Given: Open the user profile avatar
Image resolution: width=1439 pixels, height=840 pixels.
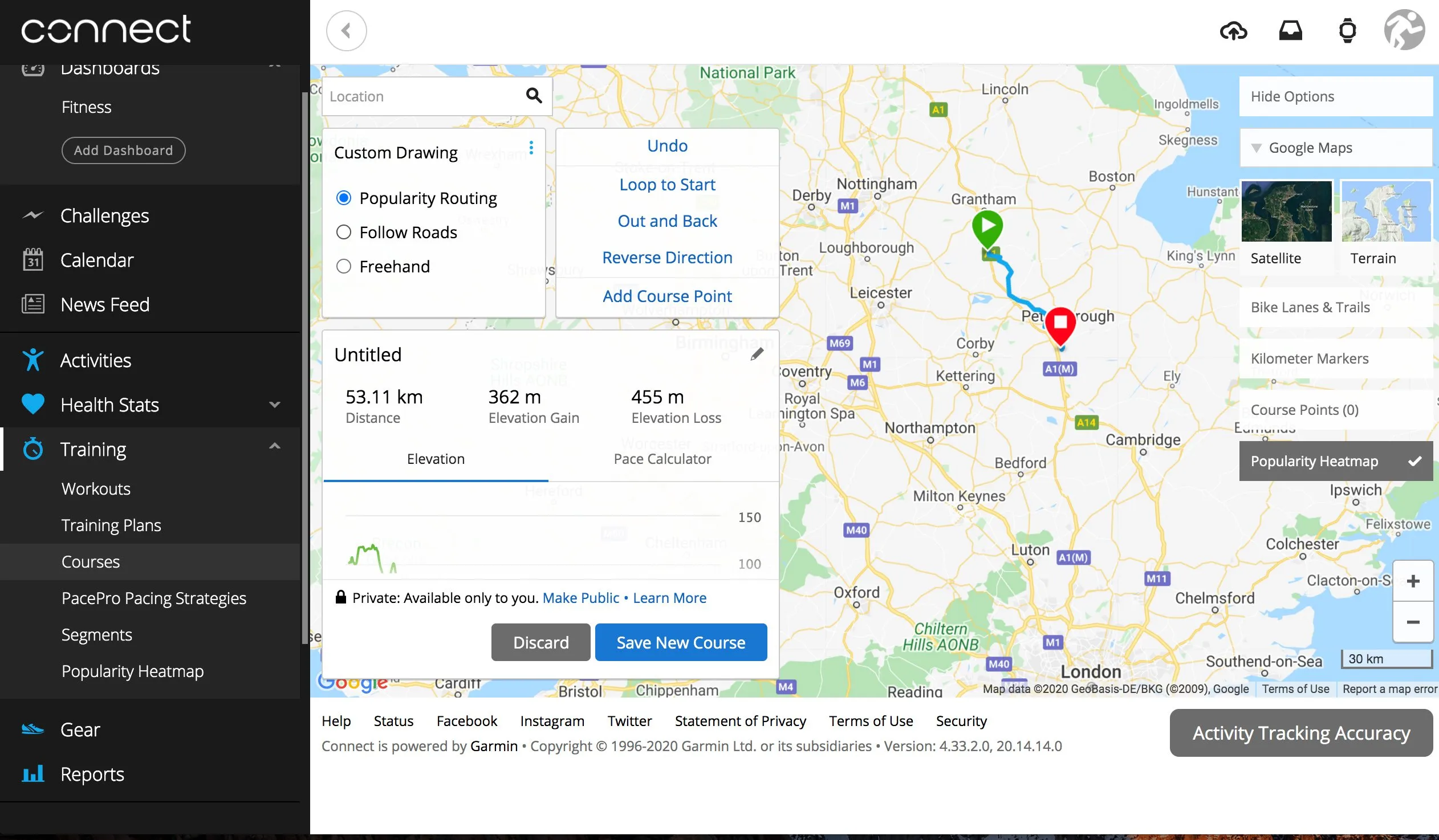Looking at the screenshot, I should pos(1405,30).
